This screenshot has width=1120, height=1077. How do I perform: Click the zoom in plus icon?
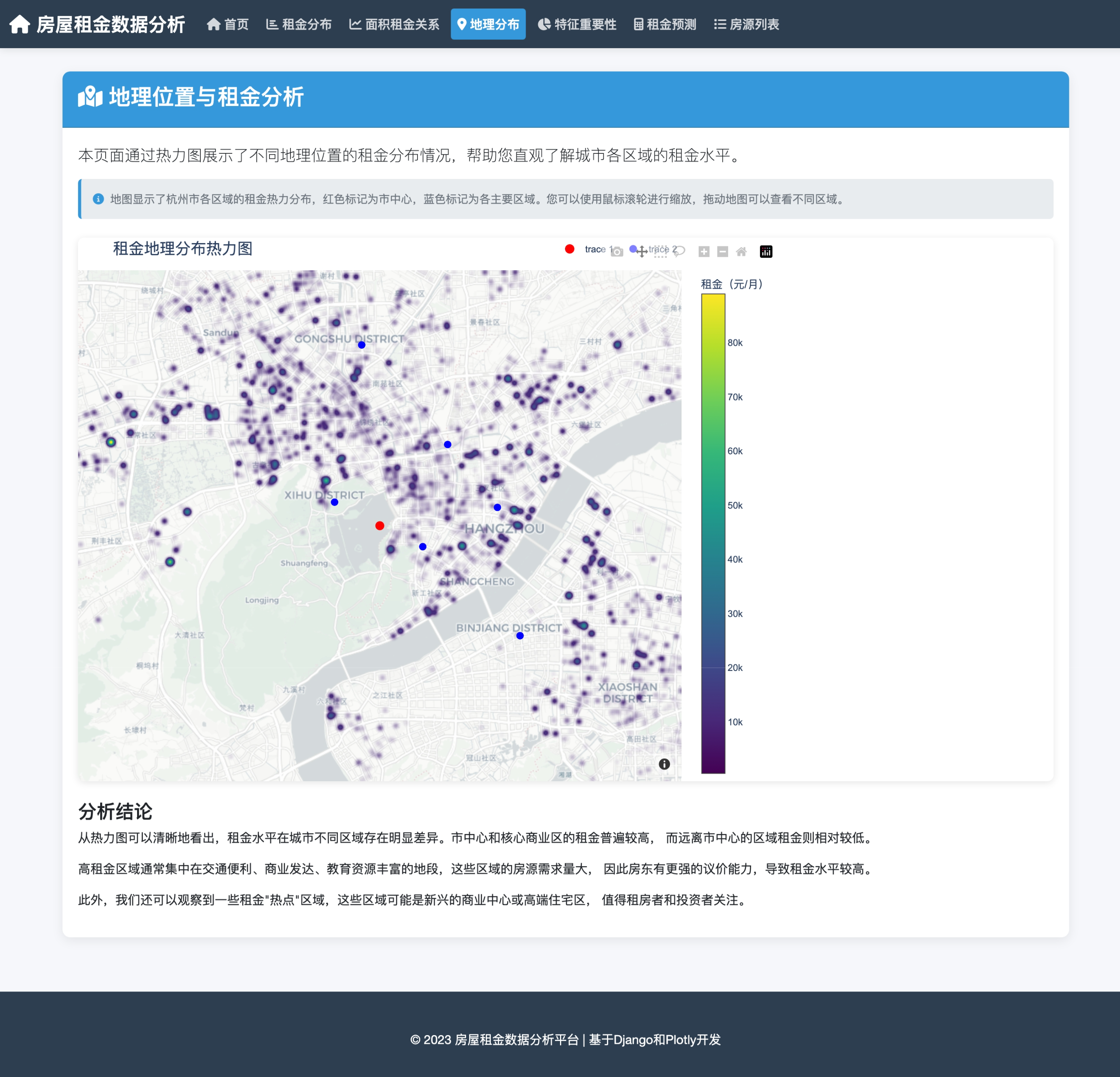pos(704,251)
